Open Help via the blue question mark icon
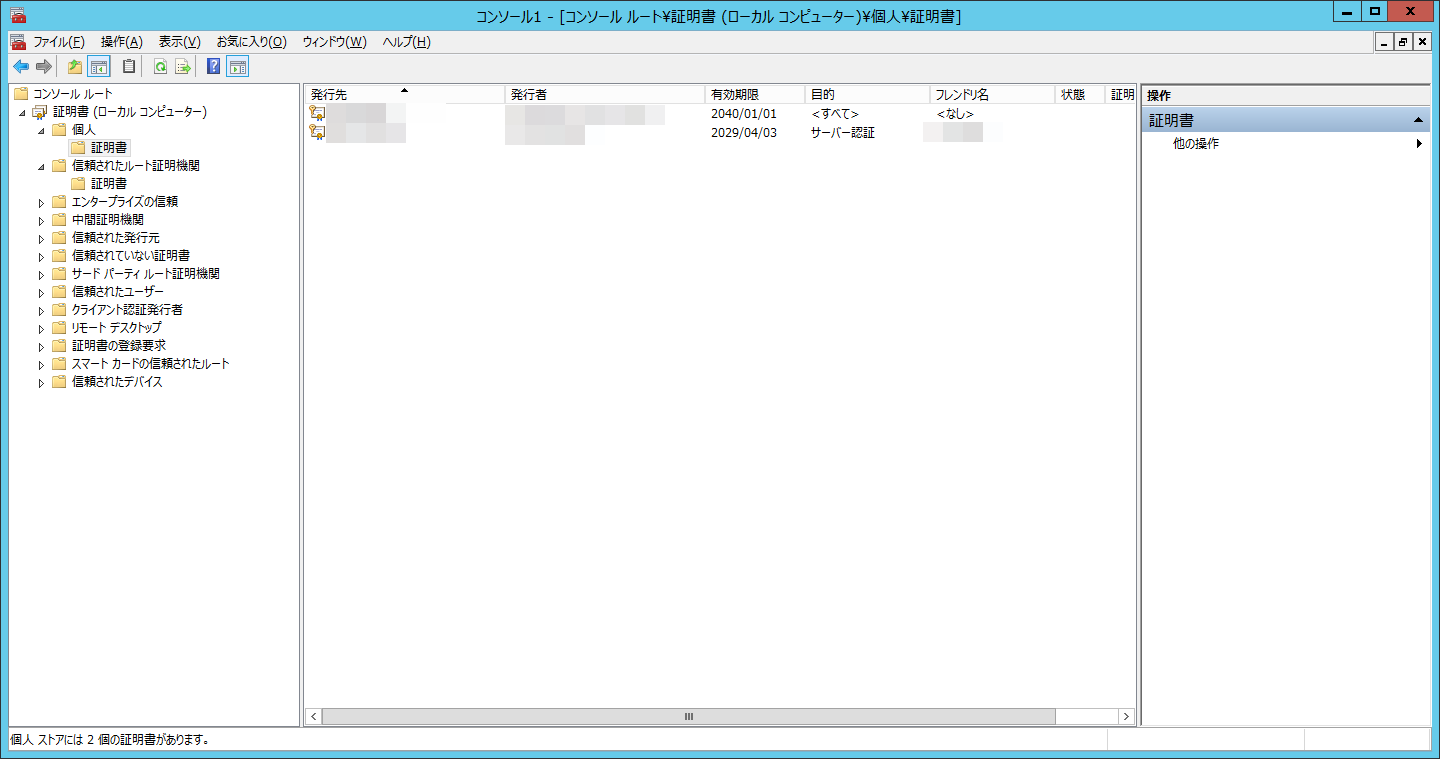This screenshot has height=759, width=1440. (x=213, y=67)
